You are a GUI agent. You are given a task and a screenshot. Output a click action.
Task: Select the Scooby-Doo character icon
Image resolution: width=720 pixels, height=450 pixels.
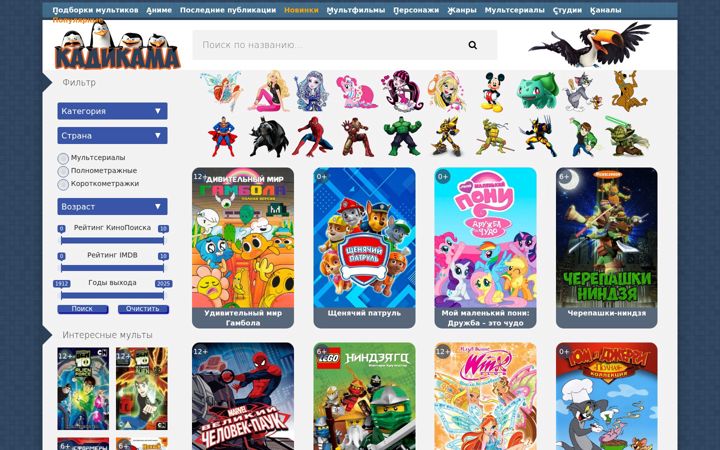point(629,91)
